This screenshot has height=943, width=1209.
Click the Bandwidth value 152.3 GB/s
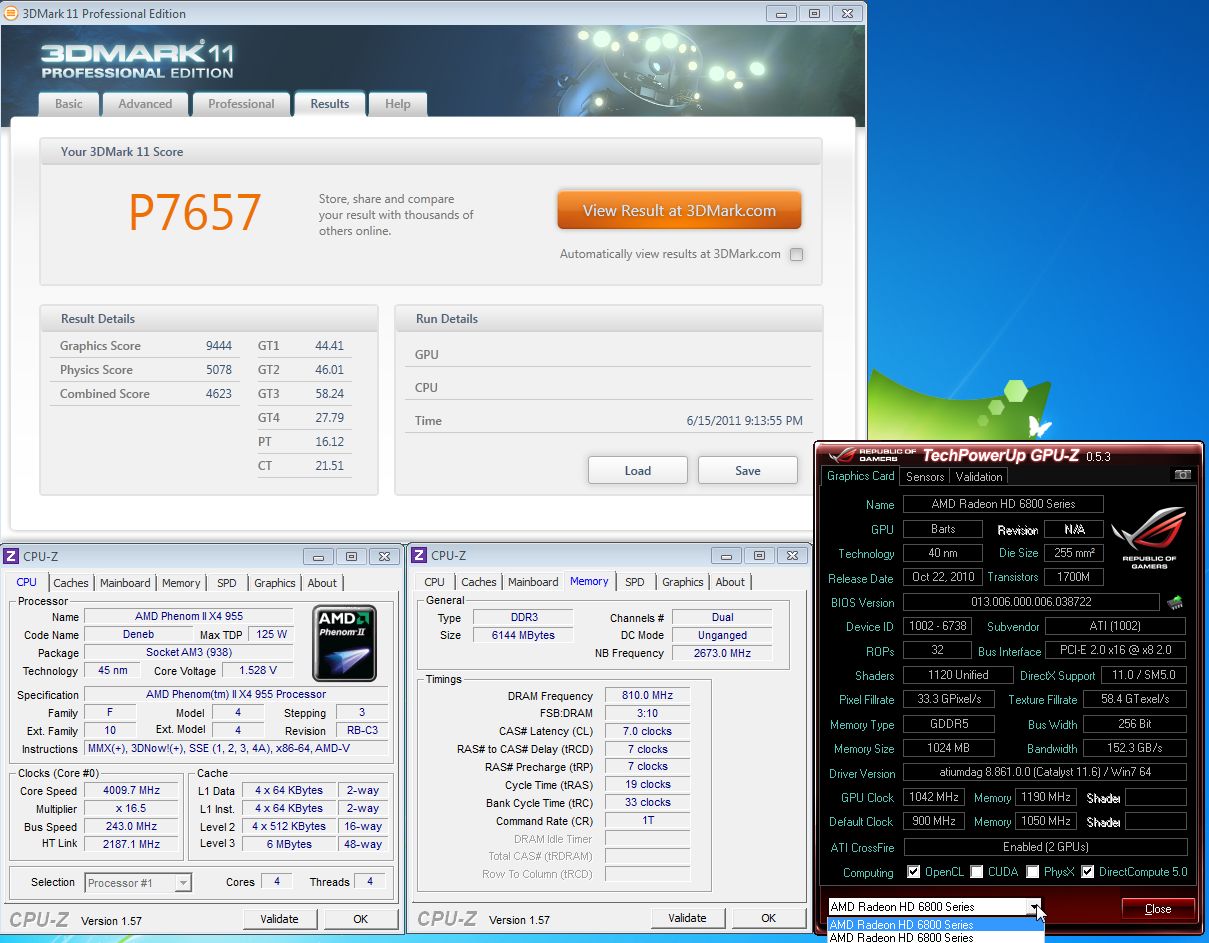point(1135,748)
